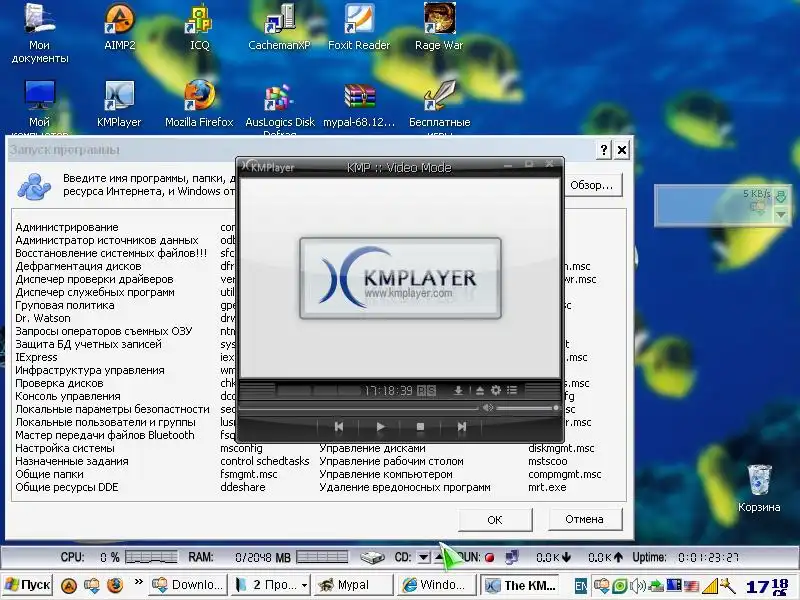The image size is (800, 600).
Task: Click hard disk icon in monitor bar
Action: coord(372,558)
